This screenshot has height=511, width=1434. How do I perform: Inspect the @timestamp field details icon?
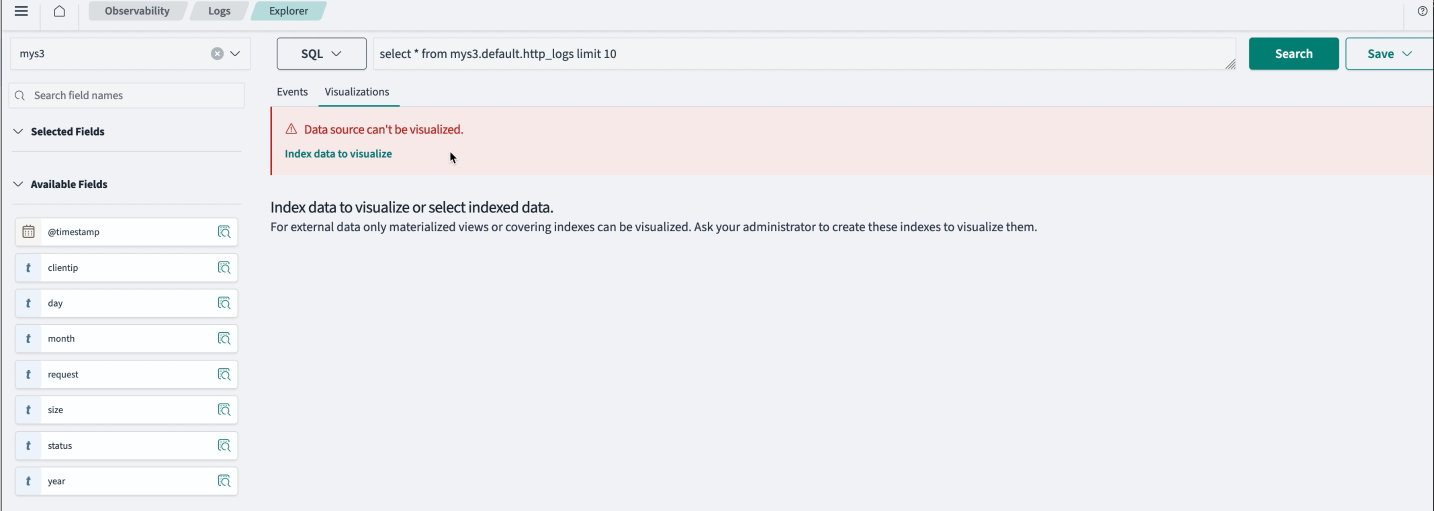224,232
